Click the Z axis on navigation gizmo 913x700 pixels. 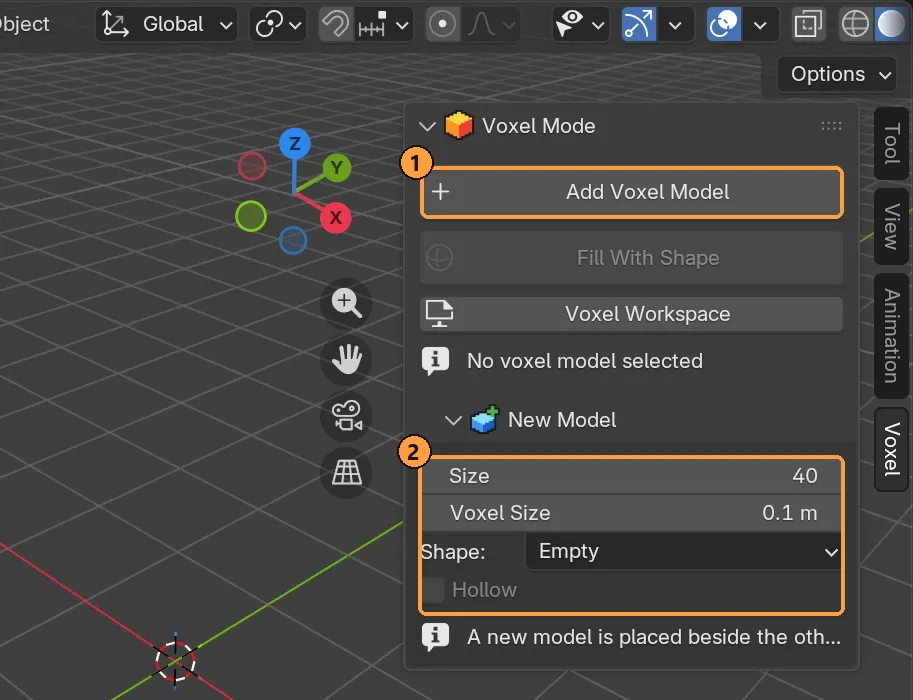click(295, 143)
